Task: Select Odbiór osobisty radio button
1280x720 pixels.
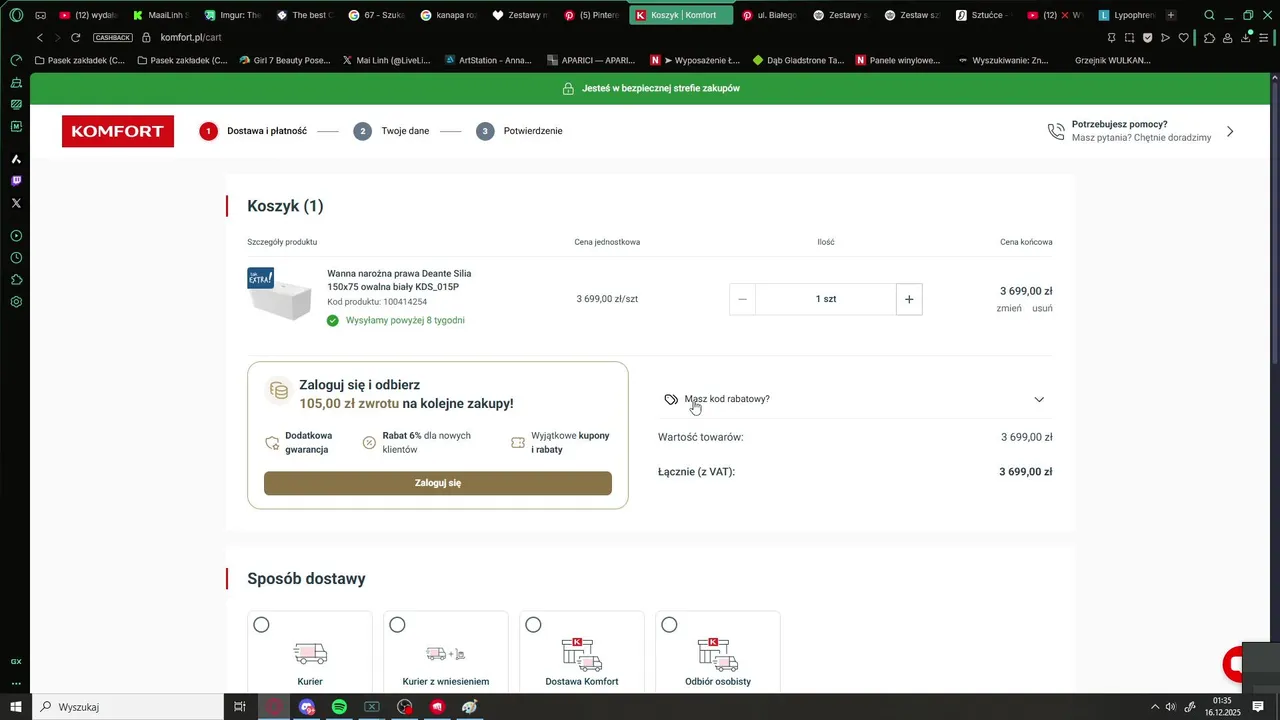Action: tap(669, 625)
